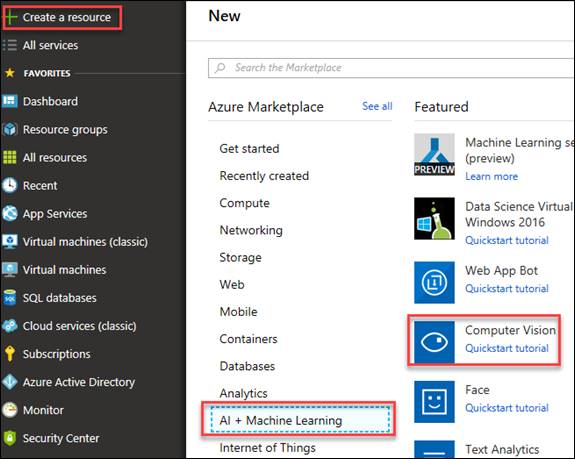Image resolution: width=575 pixels, height=459 pixels.
Task: Click Security Center label in sidebar
Action: pyautogui.click(x=61, y=438)
